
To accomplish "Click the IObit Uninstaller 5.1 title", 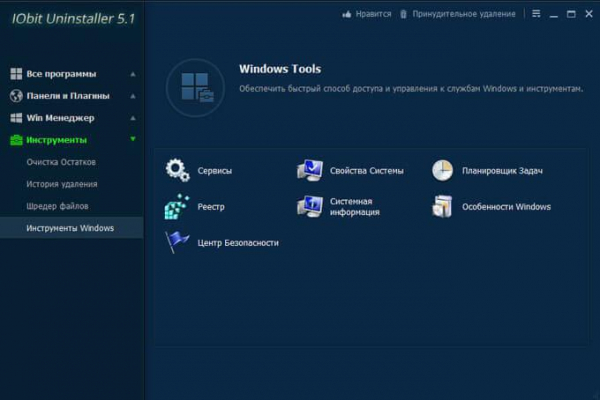I will pos(73,19).
